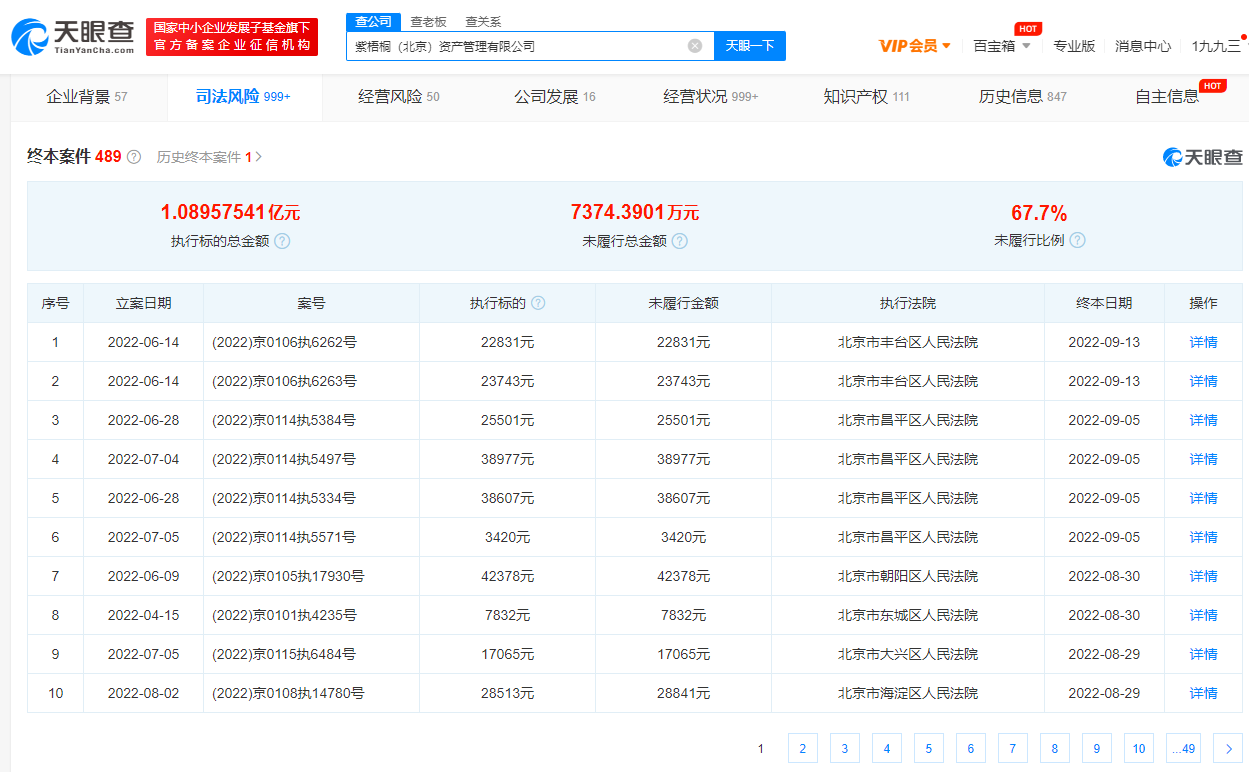Open the VIP会员 dropdown menu
Screen dimensions: 1249x772
(914, 46)
